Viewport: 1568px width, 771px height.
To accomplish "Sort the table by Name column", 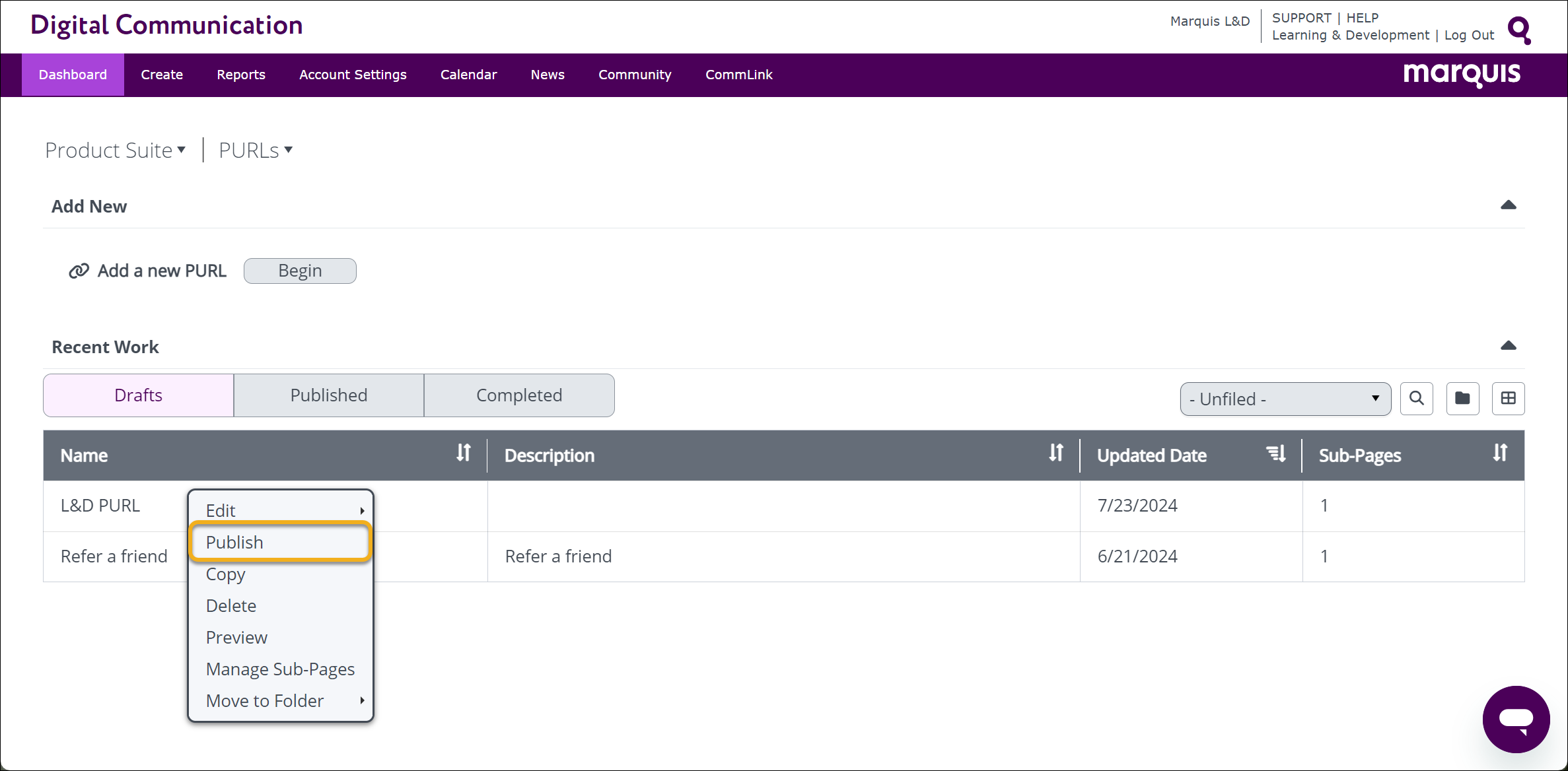I will (x=464, y=453).
